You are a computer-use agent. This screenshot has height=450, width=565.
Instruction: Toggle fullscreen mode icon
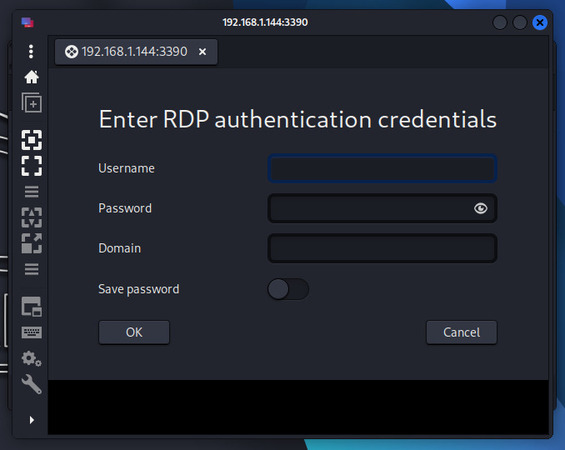point(31,166)
